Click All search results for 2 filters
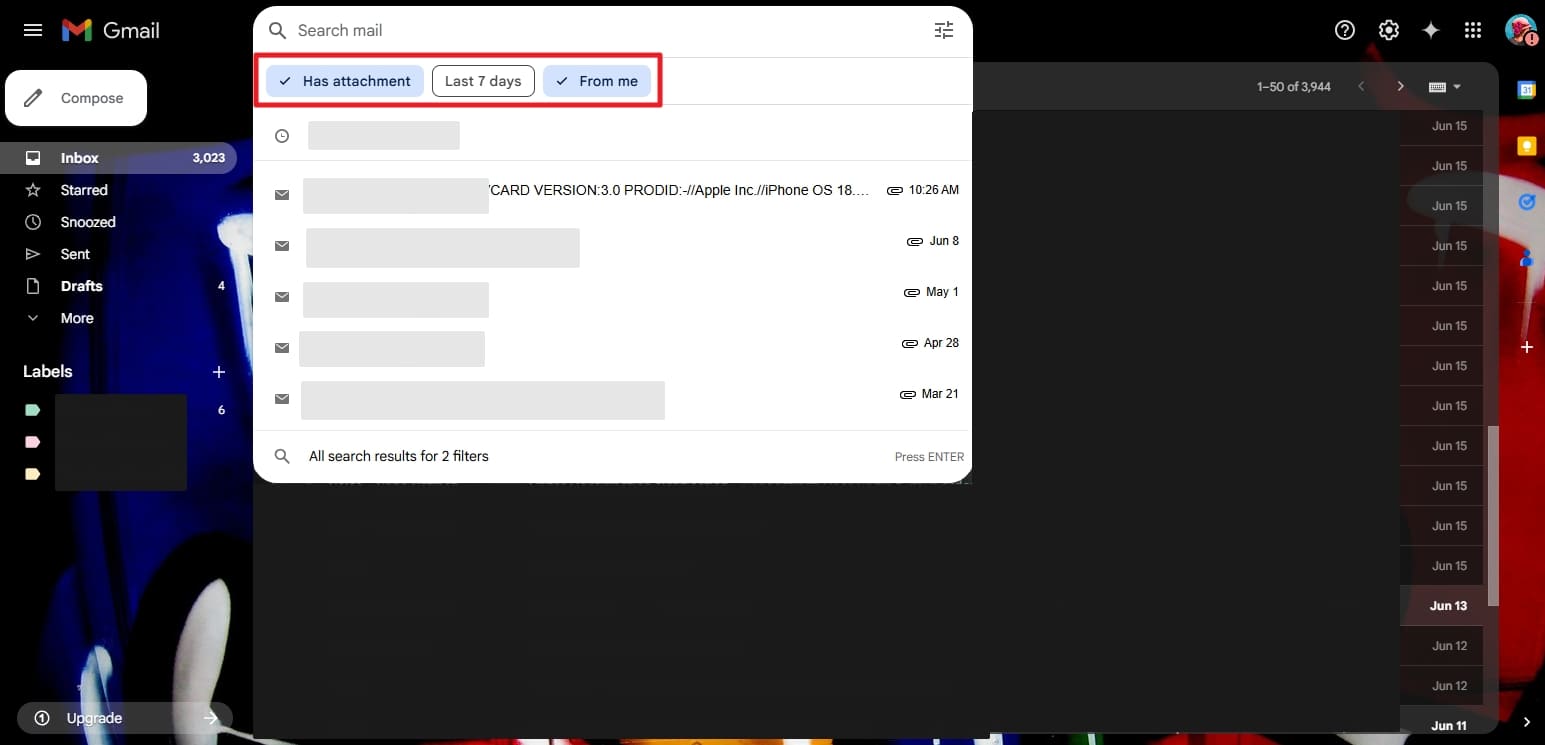1545x745 pixels. (x=398, y=456)
